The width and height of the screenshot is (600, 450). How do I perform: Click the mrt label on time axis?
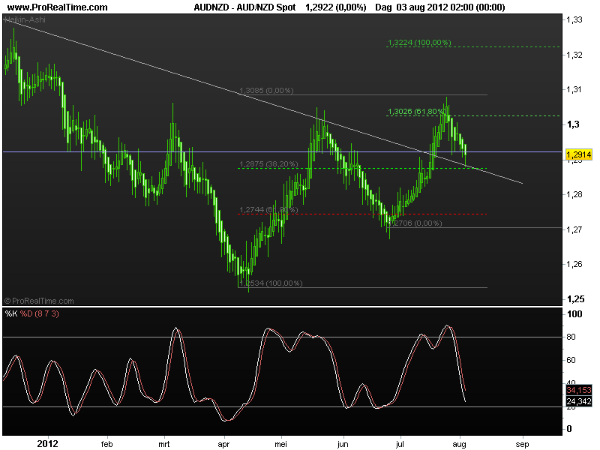(164, 444)
